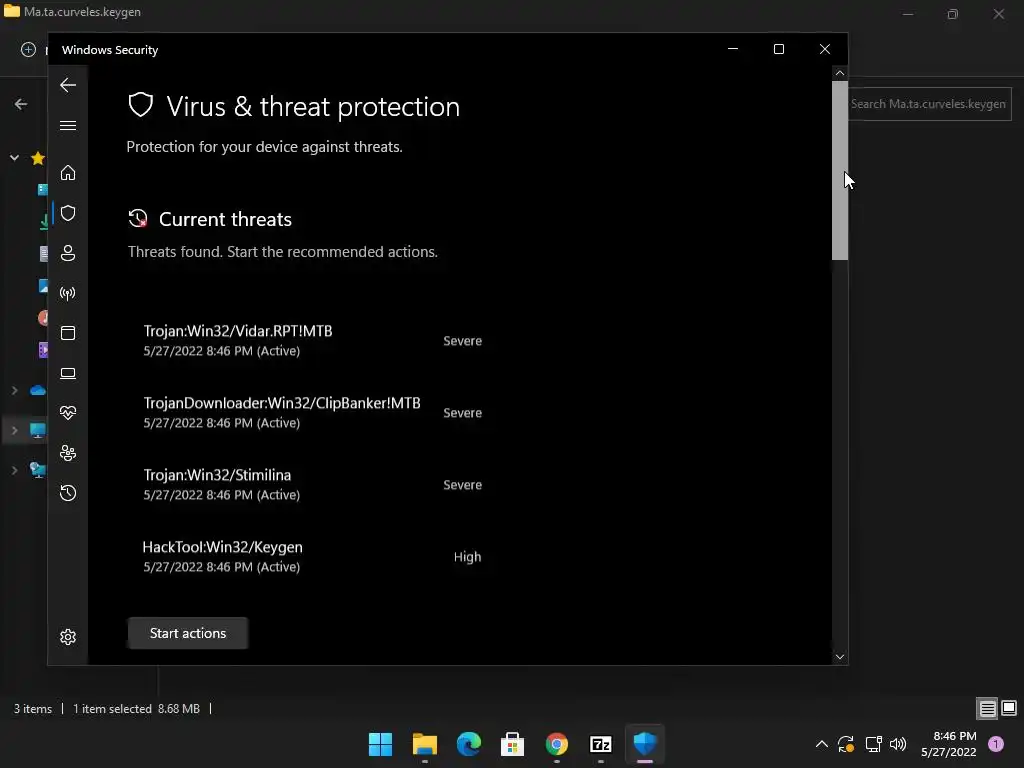The image size is (1024, 768).
Task: Open Family options icon
Action: tap(68, 453)
